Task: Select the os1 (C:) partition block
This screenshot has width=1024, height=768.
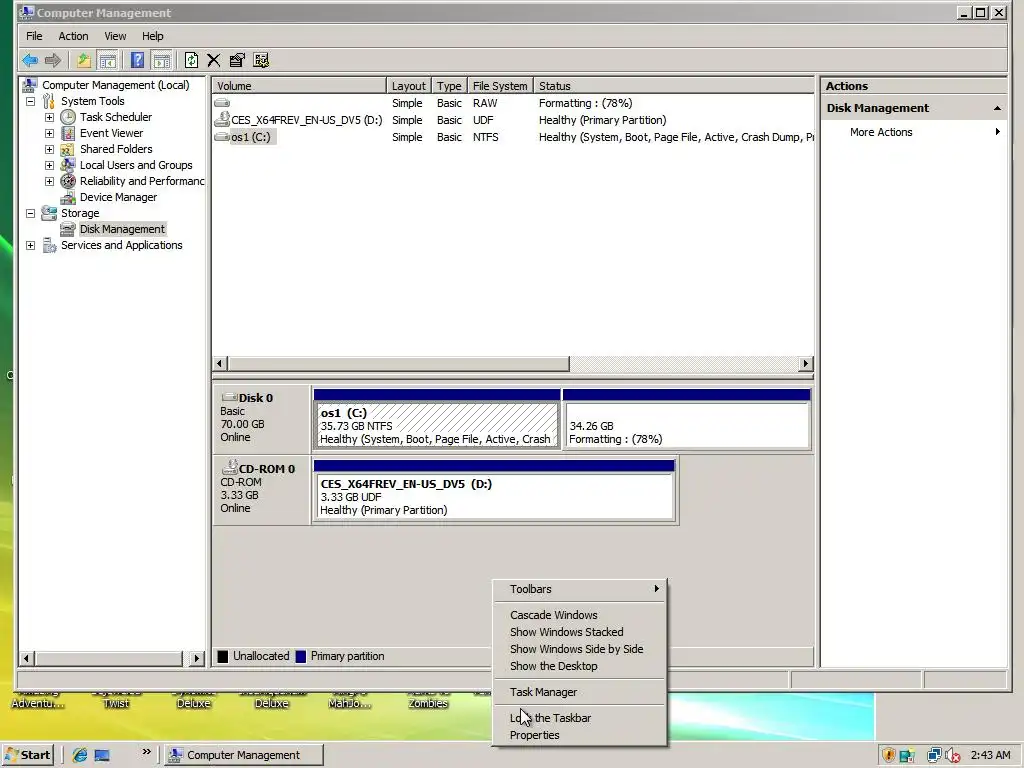Action: click(437, 419)
